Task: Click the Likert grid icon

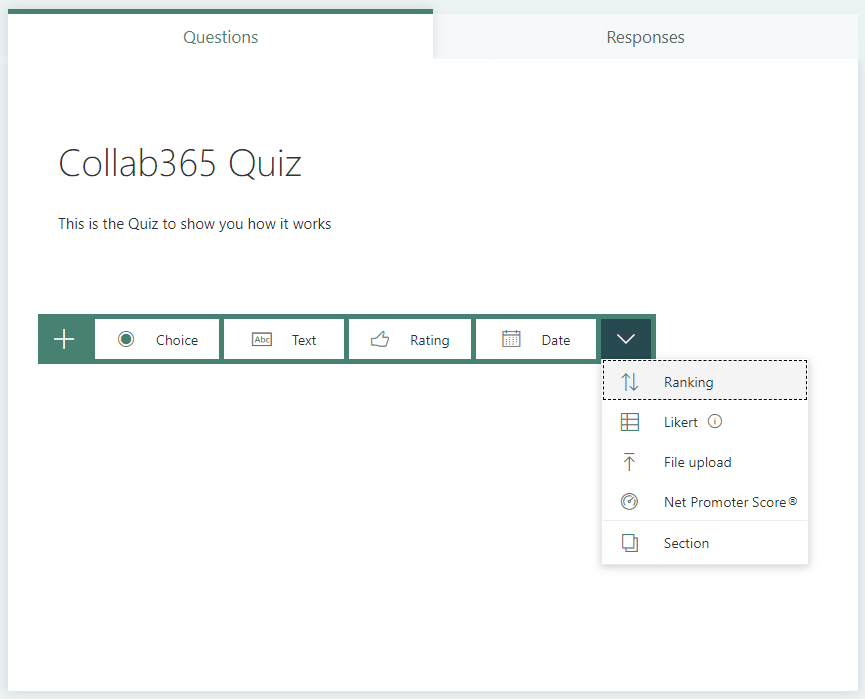Action: (x=630, y=422)
